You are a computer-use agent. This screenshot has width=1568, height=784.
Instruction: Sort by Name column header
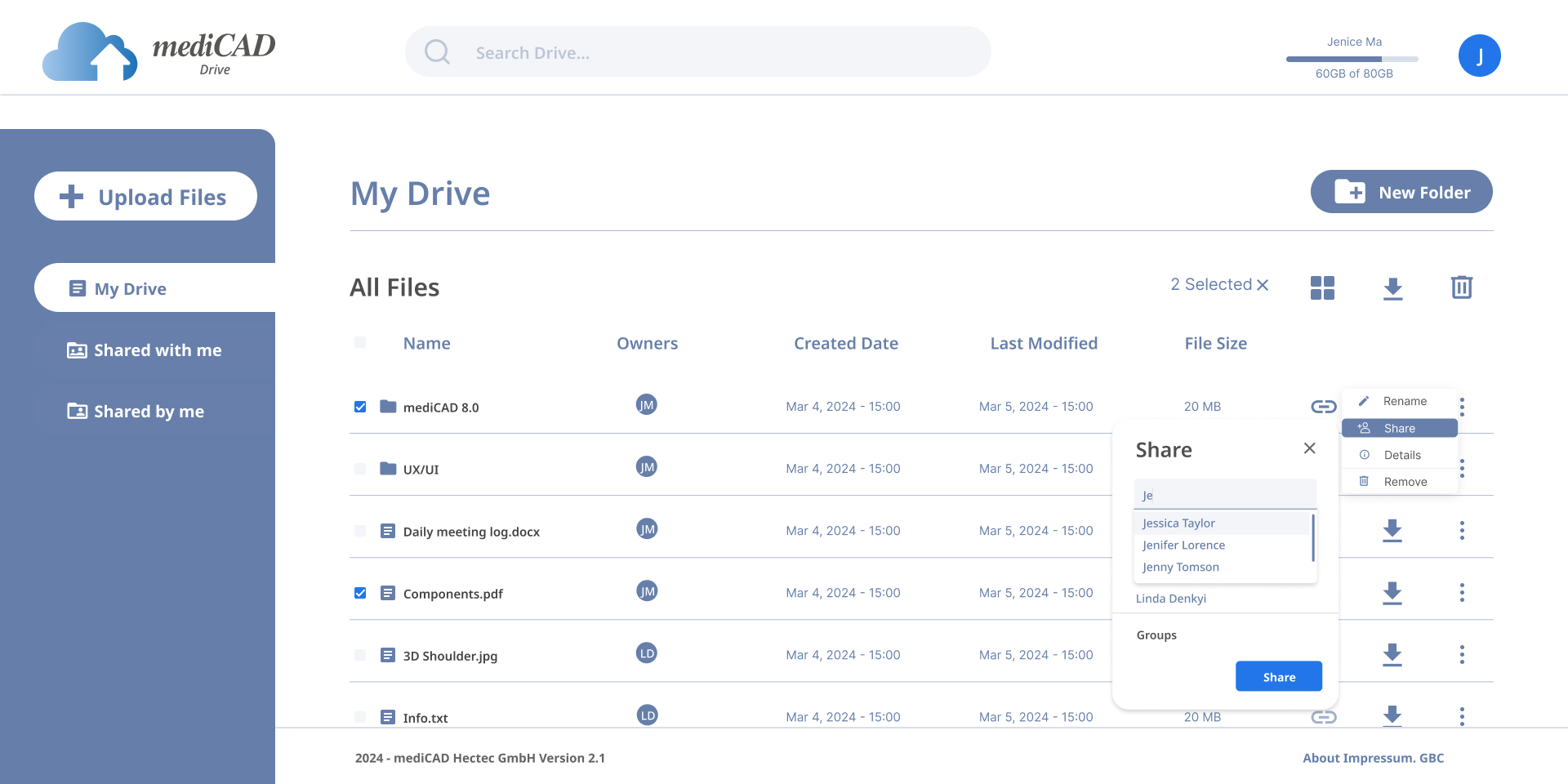[426, 344]
